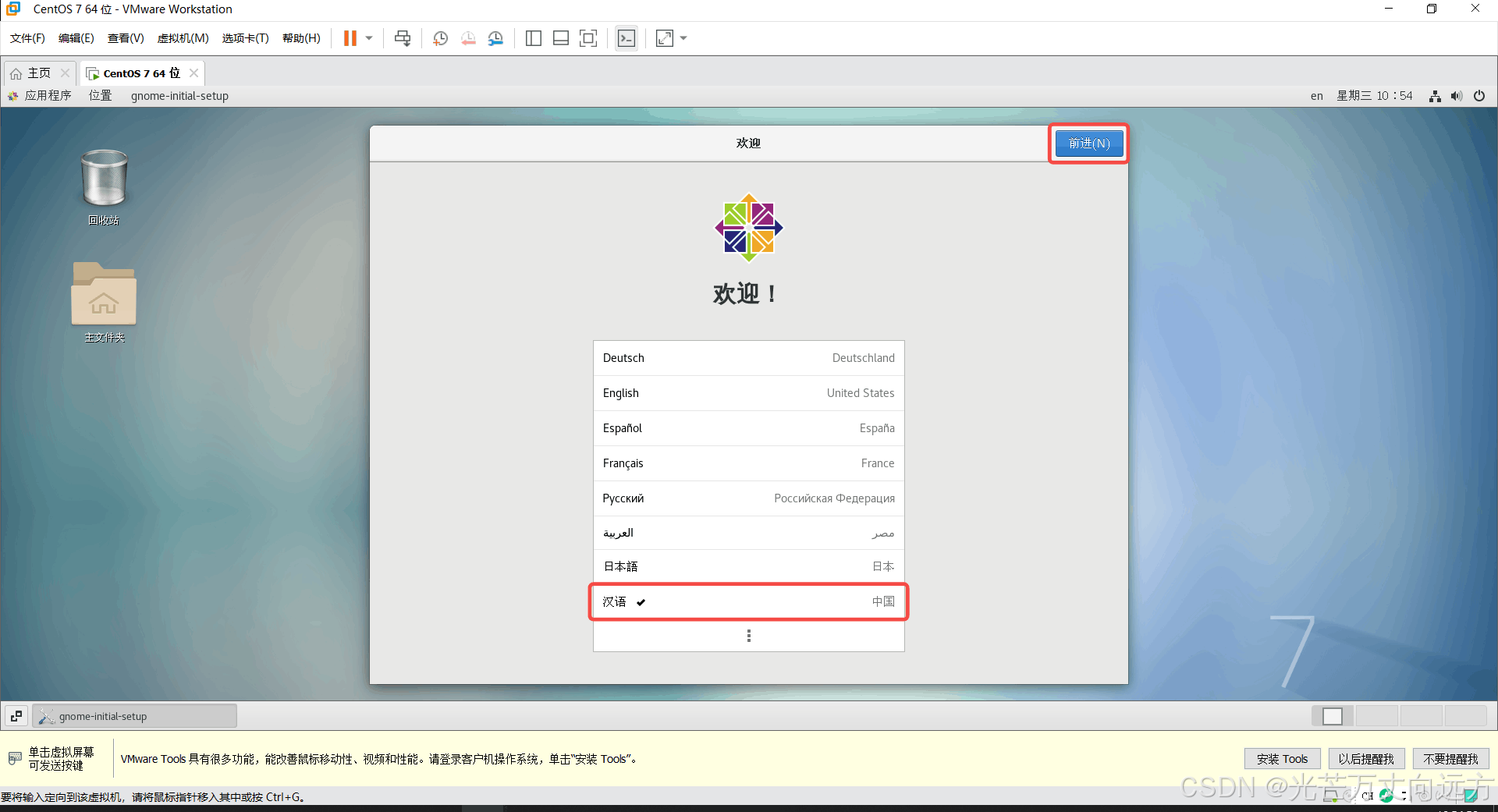Close the 主页 tab
This screenshot has width=1498, height=812.
coord(66,73)
